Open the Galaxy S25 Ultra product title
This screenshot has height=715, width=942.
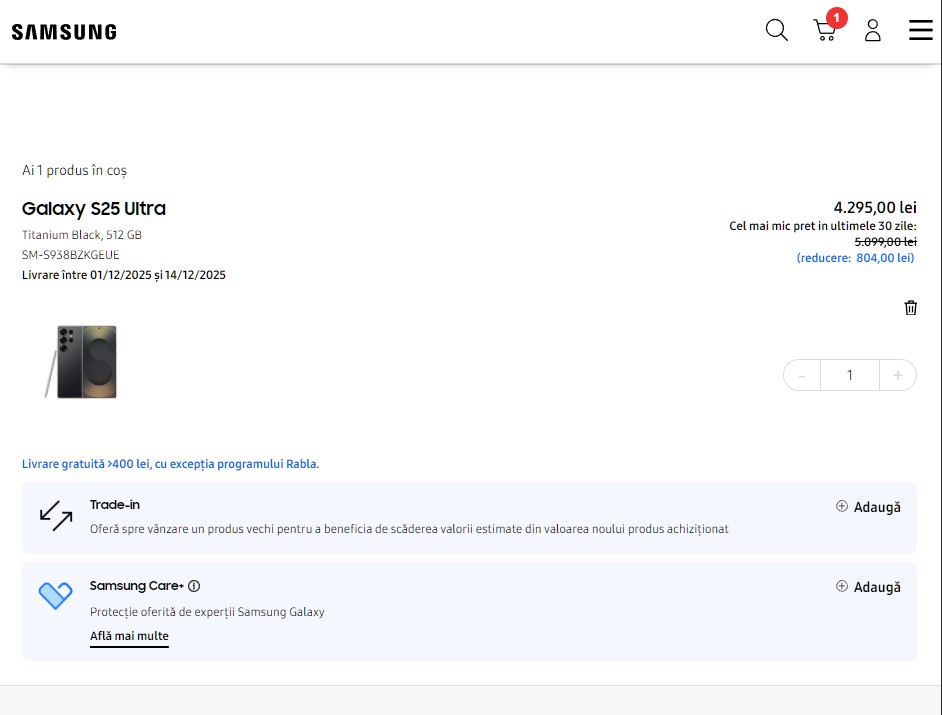point(94,209)
